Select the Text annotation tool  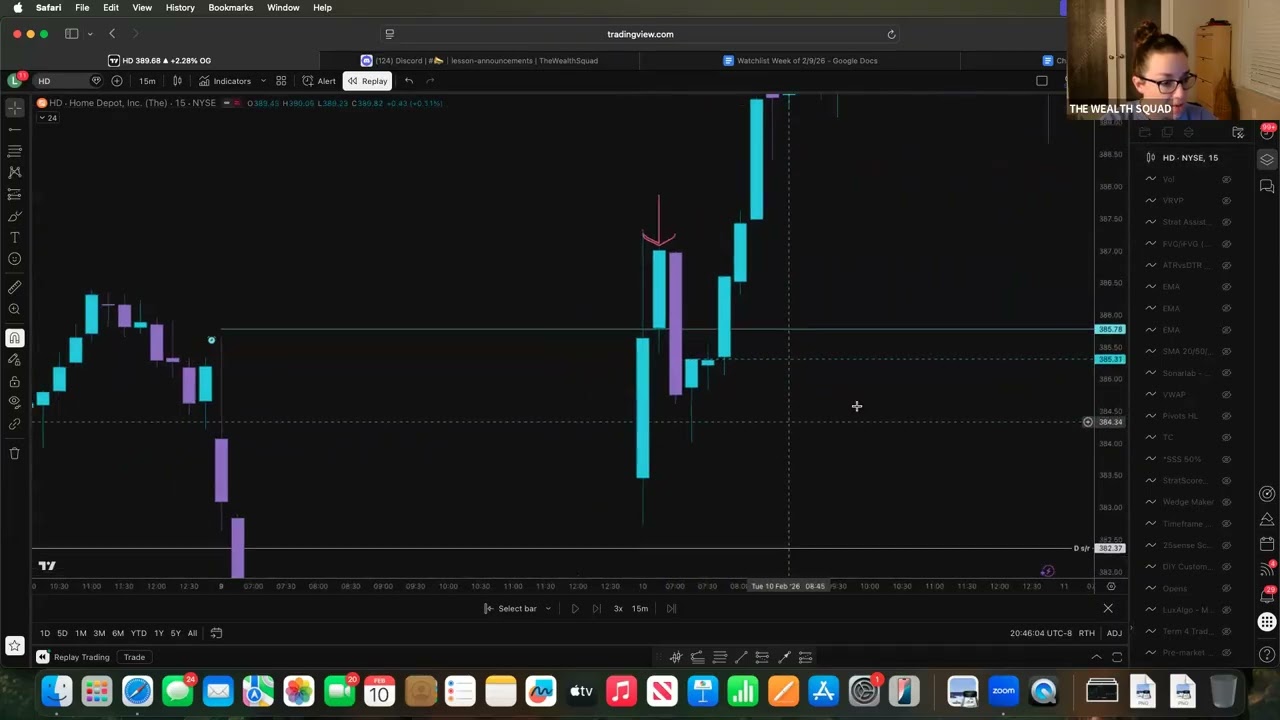click(x=15, y=238)
